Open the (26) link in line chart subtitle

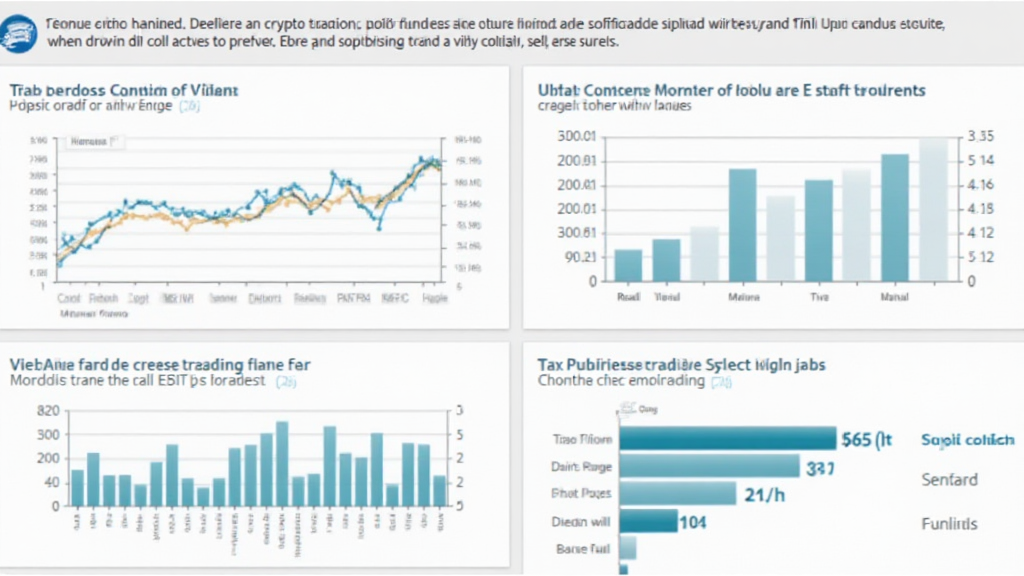(x=189, y=105)
